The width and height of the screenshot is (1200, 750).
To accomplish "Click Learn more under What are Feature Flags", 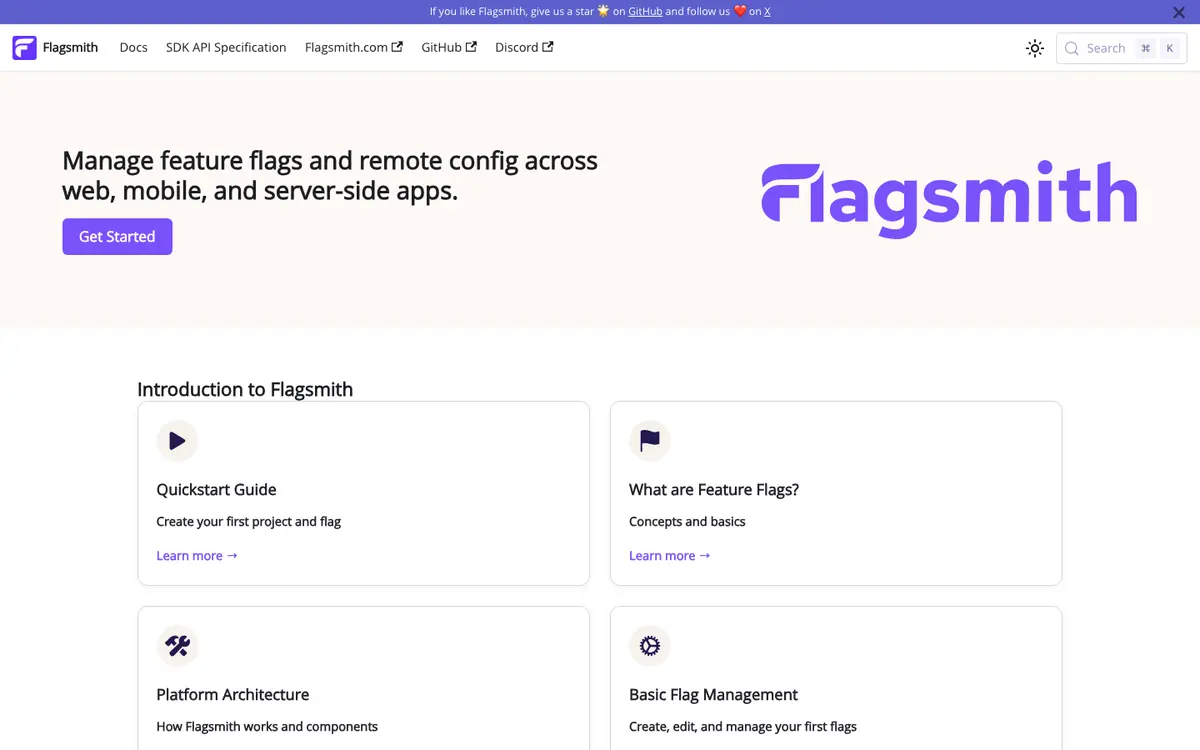I will coord(670,556).
